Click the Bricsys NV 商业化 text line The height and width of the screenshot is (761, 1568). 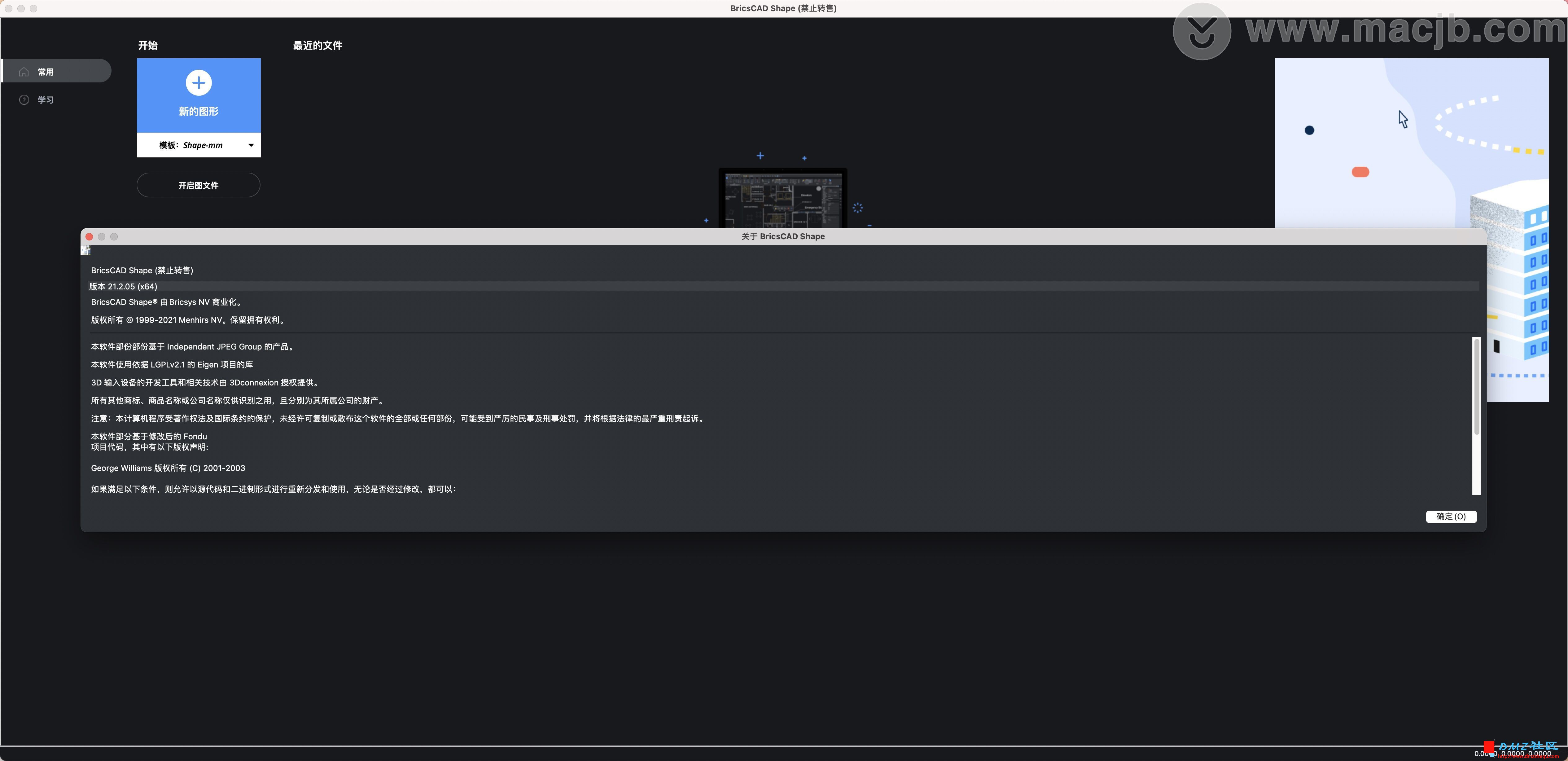[167, 302]
